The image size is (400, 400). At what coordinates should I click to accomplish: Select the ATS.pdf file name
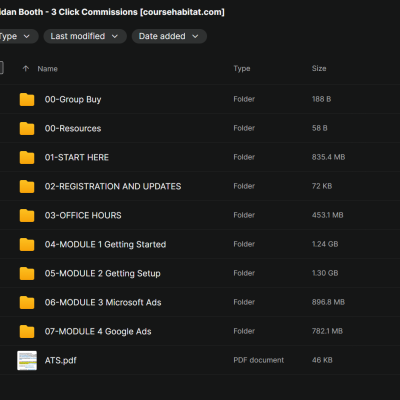(x=61, y=360)
